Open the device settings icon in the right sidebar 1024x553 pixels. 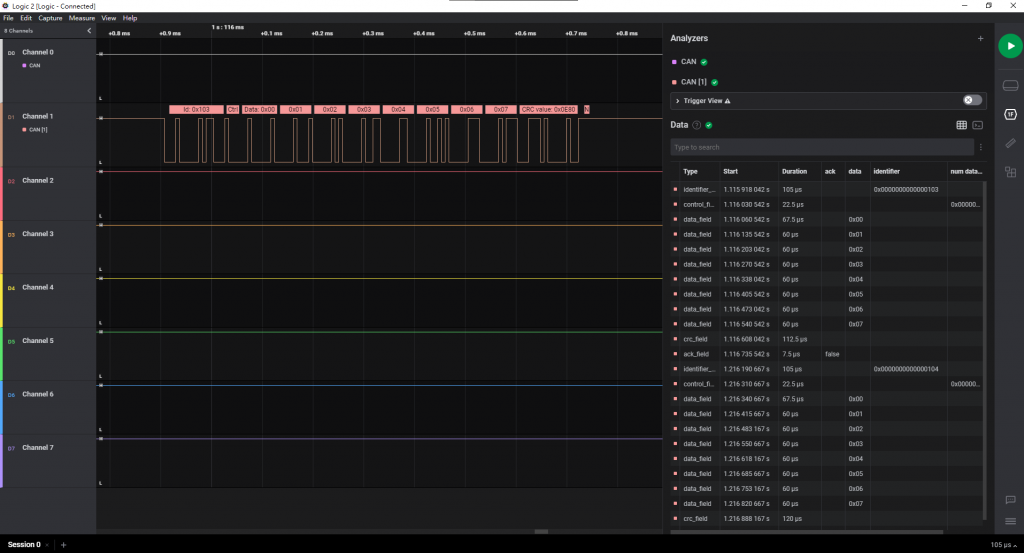1010,86
